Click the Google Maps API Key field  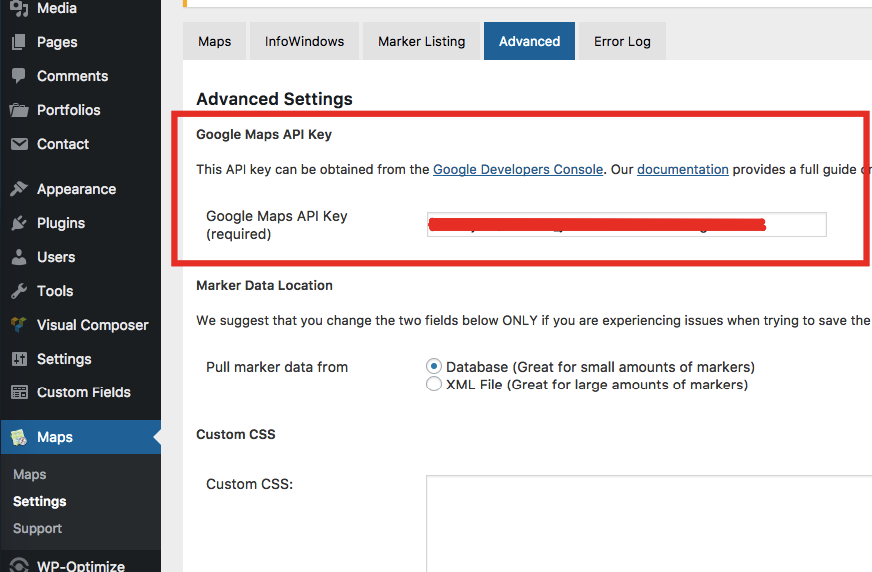pos(626,224)
